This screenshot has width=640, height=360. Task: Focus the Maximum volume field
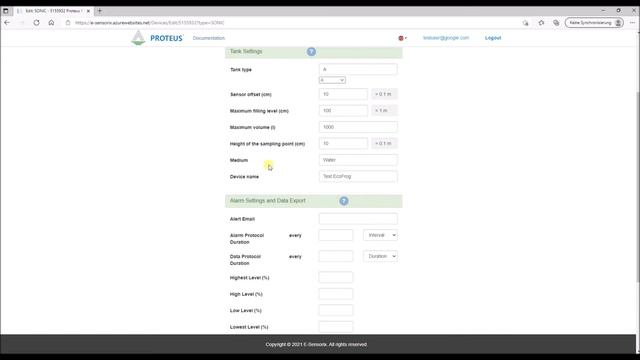(358, 127)
